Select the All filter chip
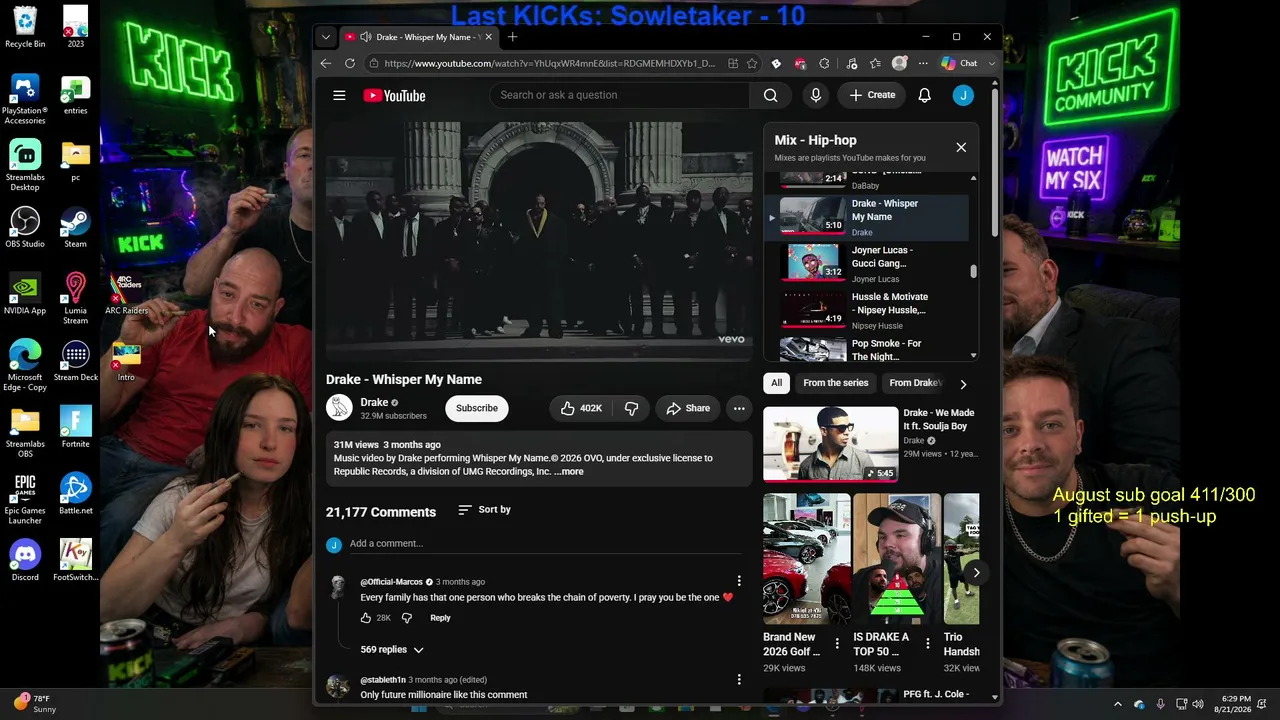Screen dimensions: 1280x720 pyautogui.click(x=776, y=383)
